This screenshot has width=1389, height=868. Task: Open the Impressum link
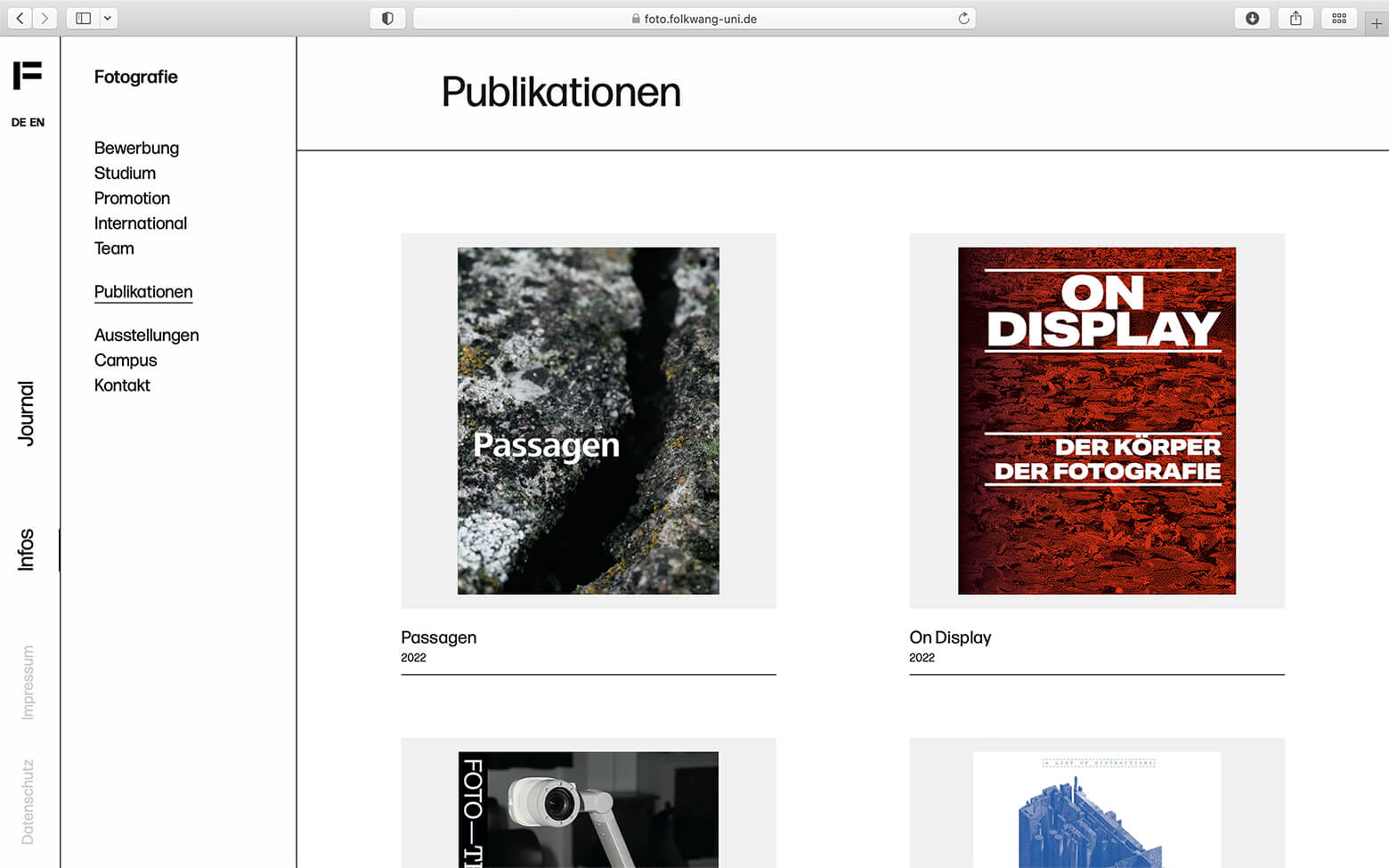click(28, 682)
